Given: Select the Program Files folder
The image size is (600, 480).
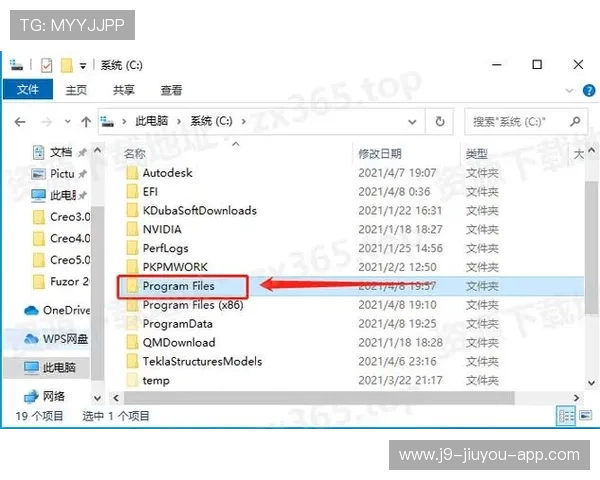Looking at the screenshot, I should coord(178,286).
